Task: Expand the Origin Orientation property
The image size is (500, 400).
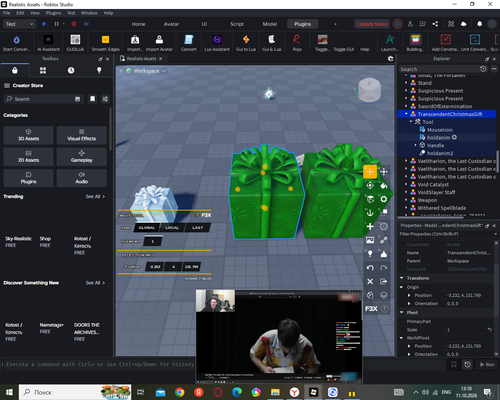Action: coord(409,303)
